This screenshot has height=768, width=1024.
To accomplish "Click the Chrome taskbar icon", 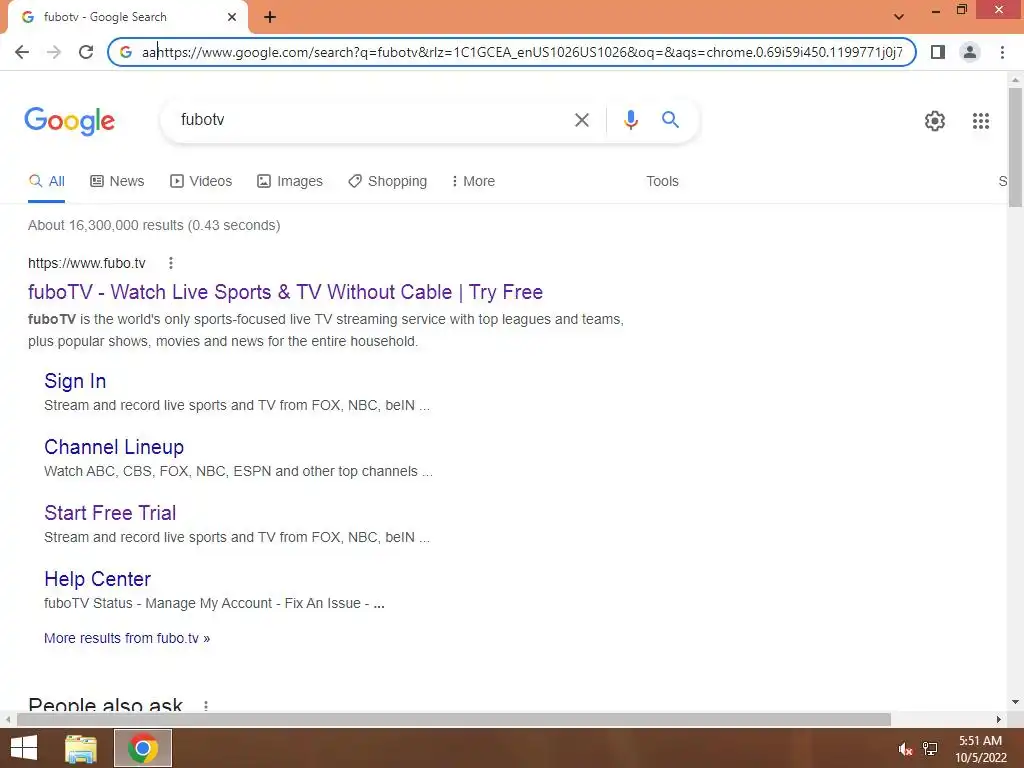I will coord(143,748).
